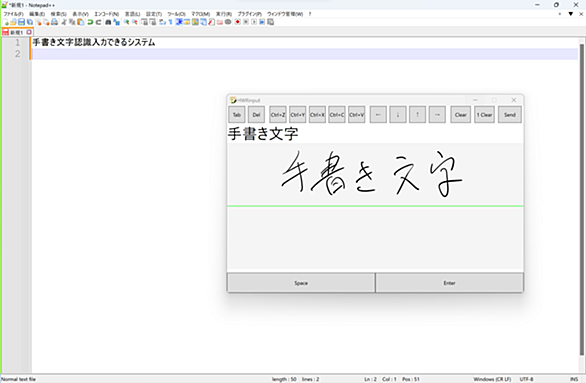Click the play recorded macro icon

pos(254,22)
